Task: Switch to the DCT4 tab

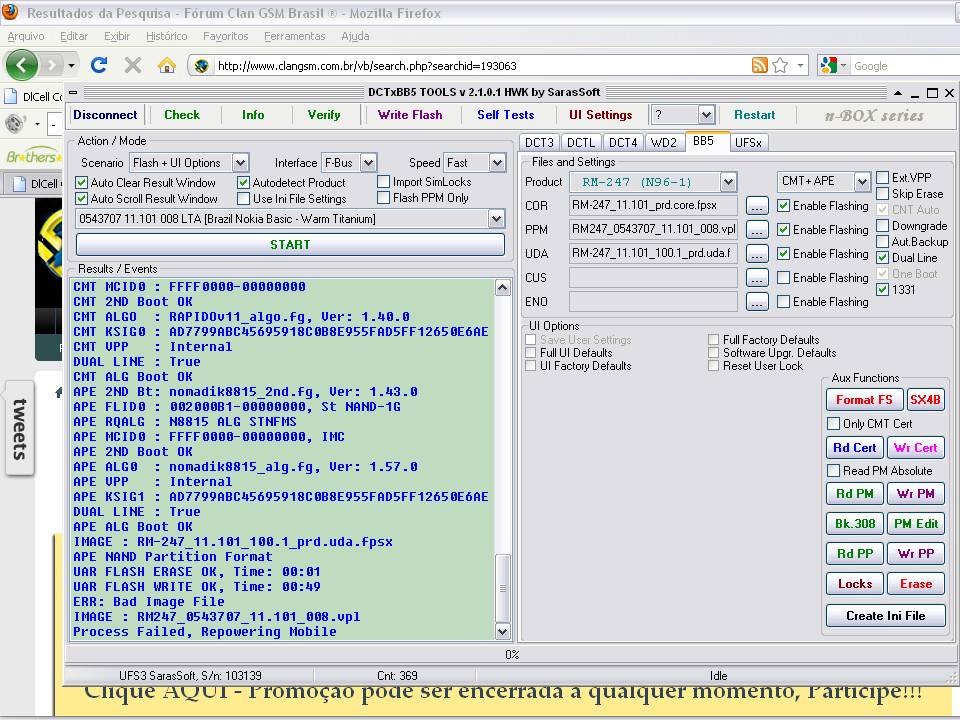Action: 623,143
